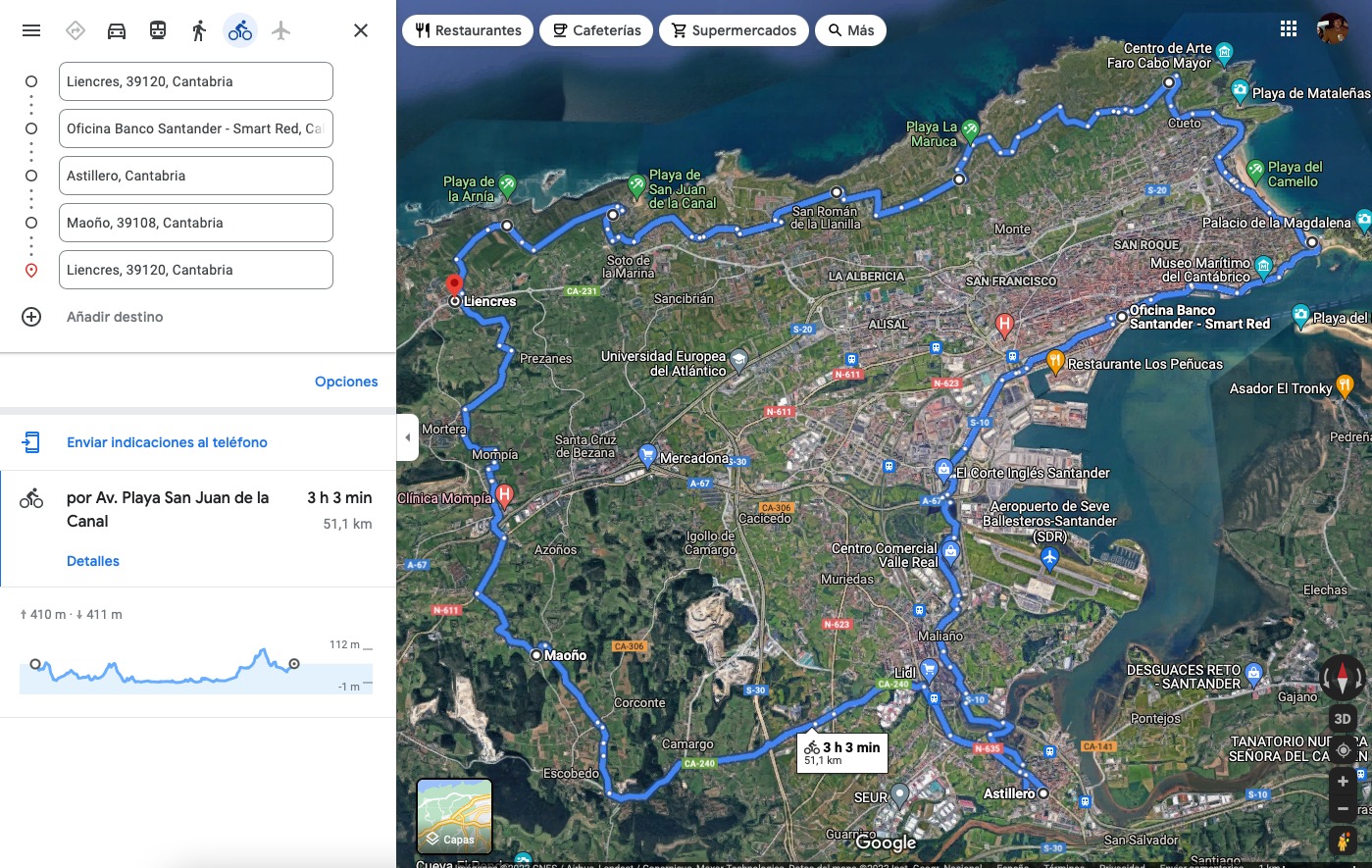Zoom in on the map

pos(1343,782)
